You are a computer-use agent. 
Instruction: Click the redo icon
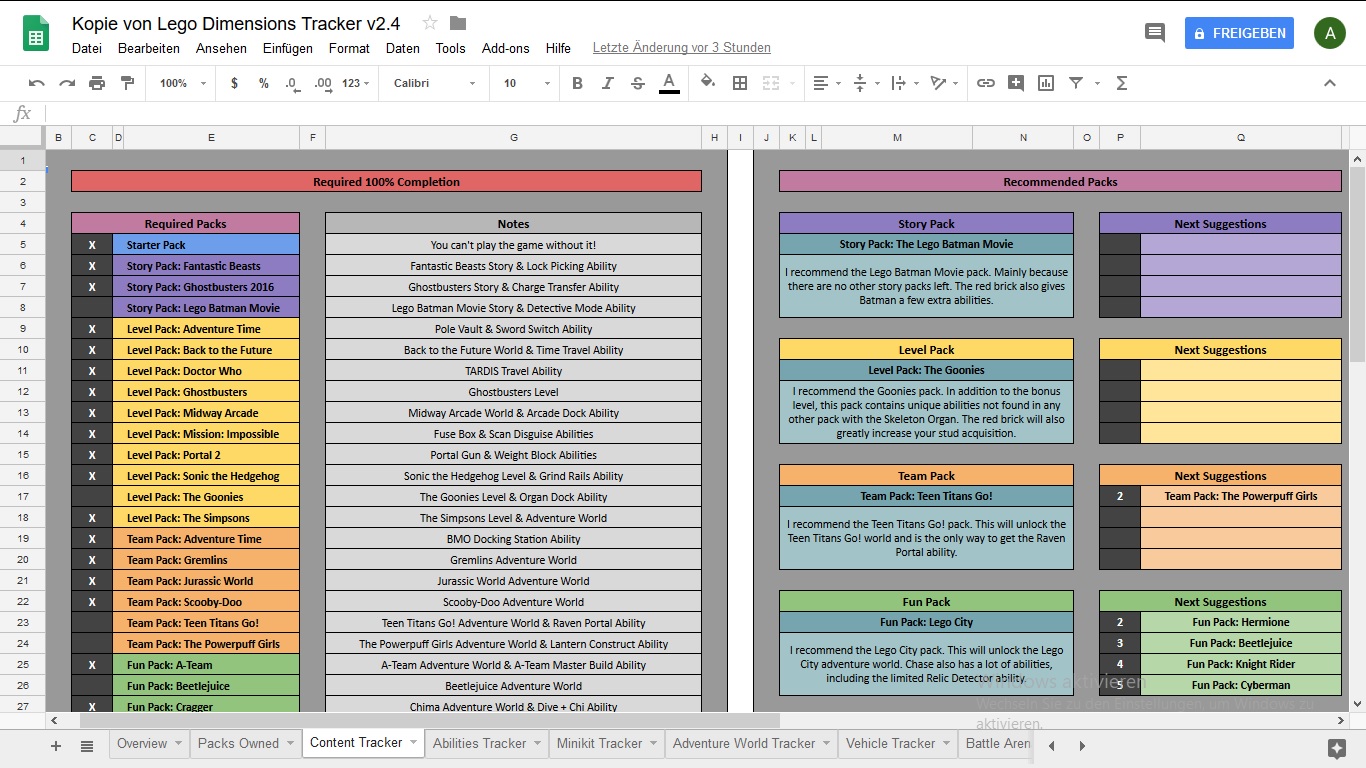[67, 83]
